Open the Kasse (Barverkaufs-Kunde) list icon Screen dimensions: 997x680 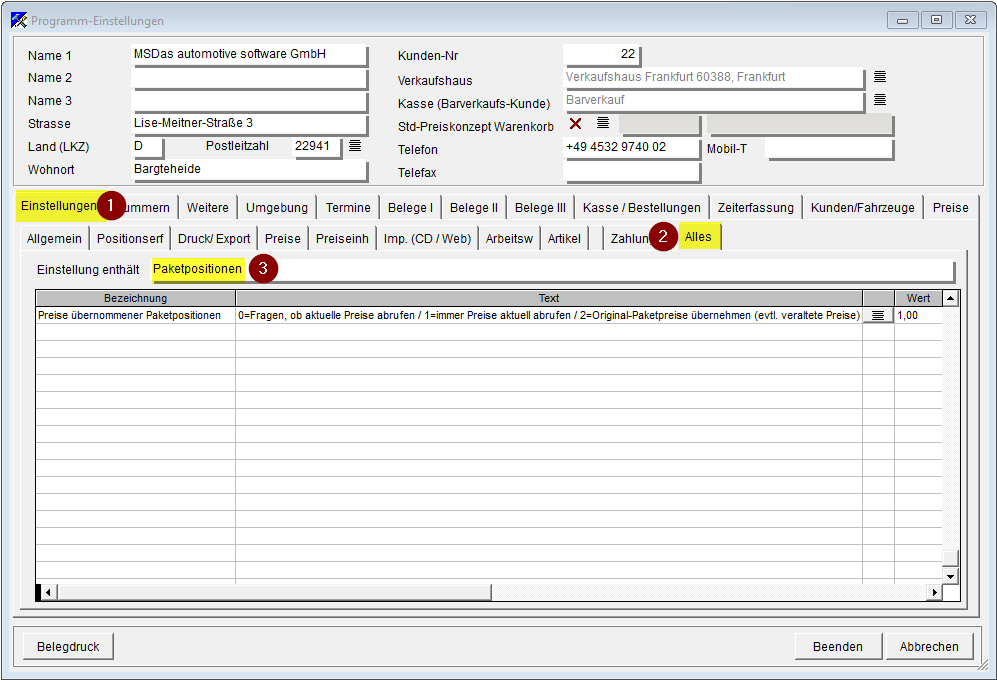point(880,100)
